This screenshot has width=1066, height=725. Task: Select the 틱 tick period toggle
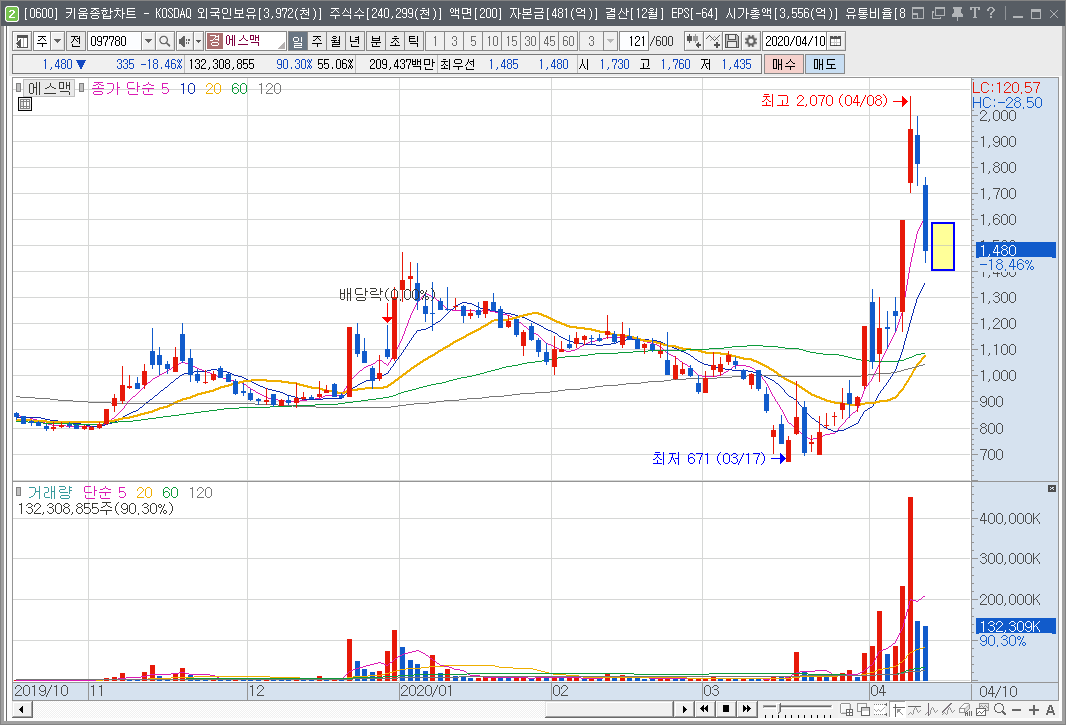414,41
